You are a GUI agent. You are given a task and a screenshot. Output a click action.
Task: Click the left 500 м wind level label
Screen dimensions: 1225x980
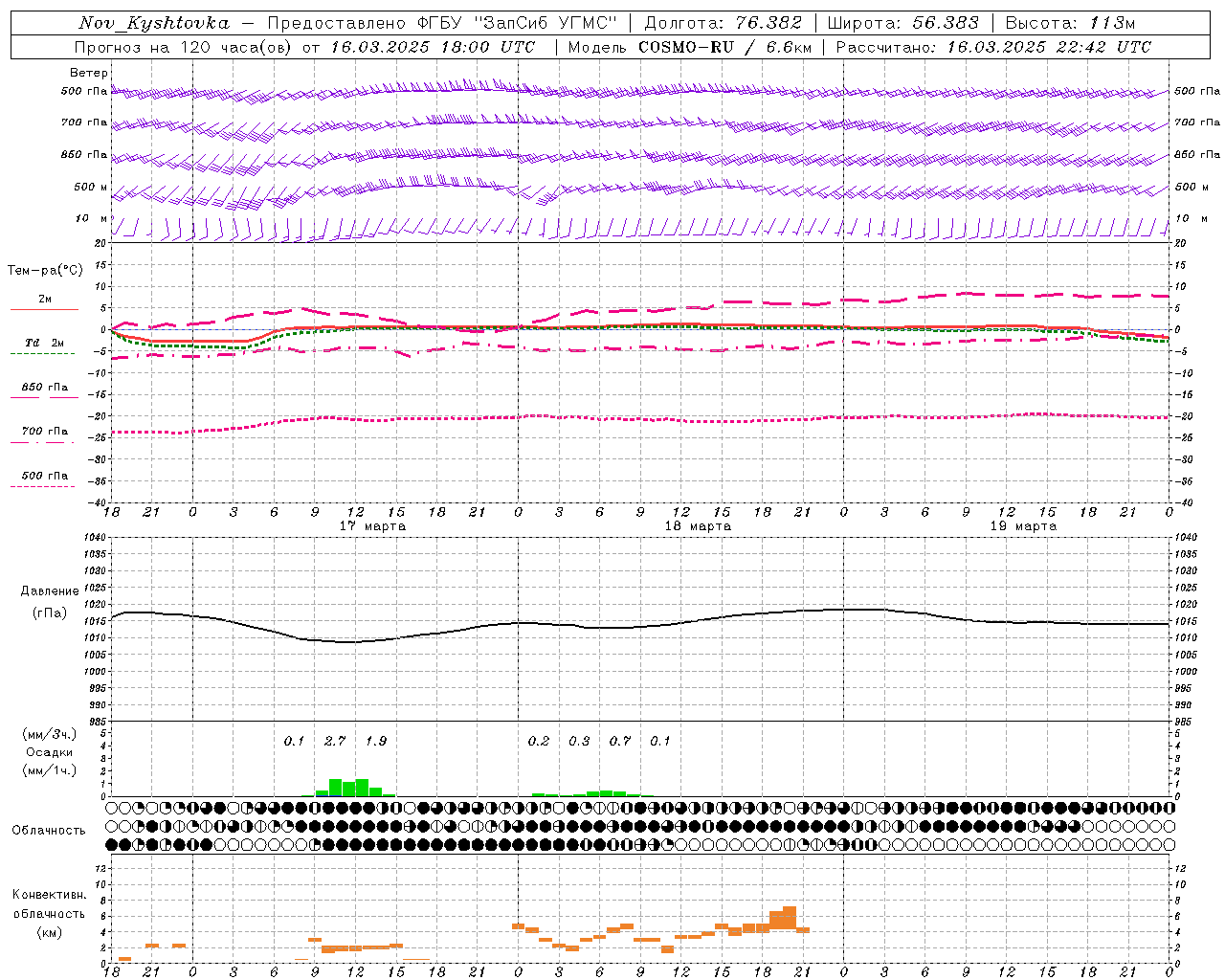point(91,188)
